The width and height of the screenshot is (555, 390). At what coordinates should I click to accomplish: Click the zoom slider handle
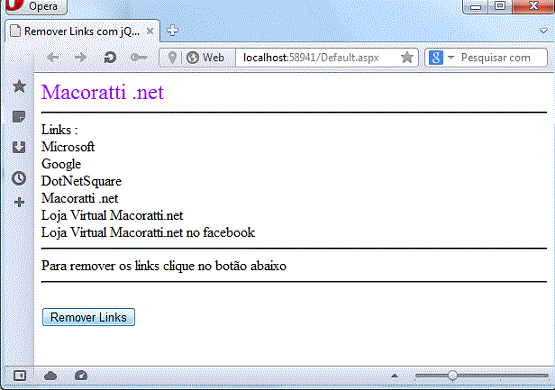tap(452, 375)
